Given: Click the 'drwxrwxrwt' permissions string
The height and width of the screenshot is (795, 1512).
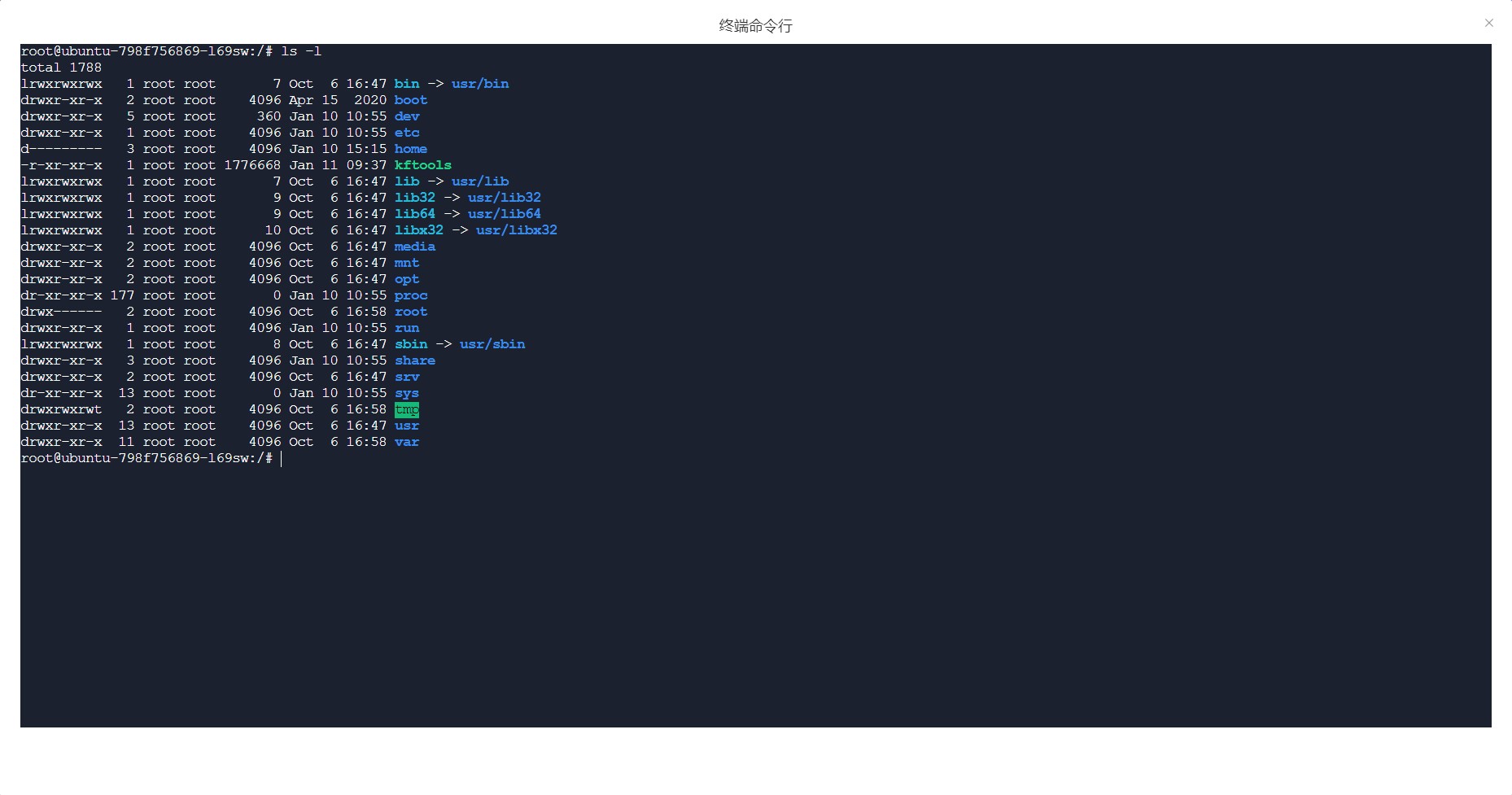Looking at the screenshot, I should (x=62, y=409).
